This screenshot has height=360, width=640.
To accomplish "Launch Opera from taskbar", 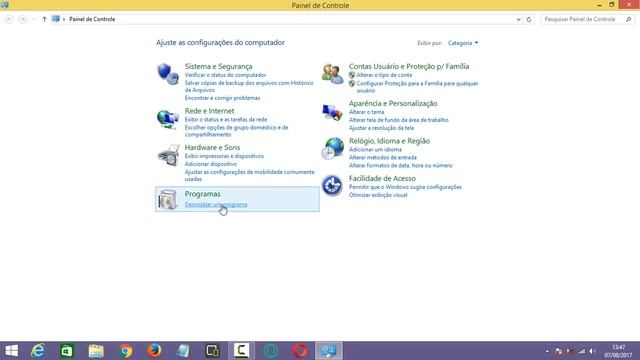I will tap(300, 351).
